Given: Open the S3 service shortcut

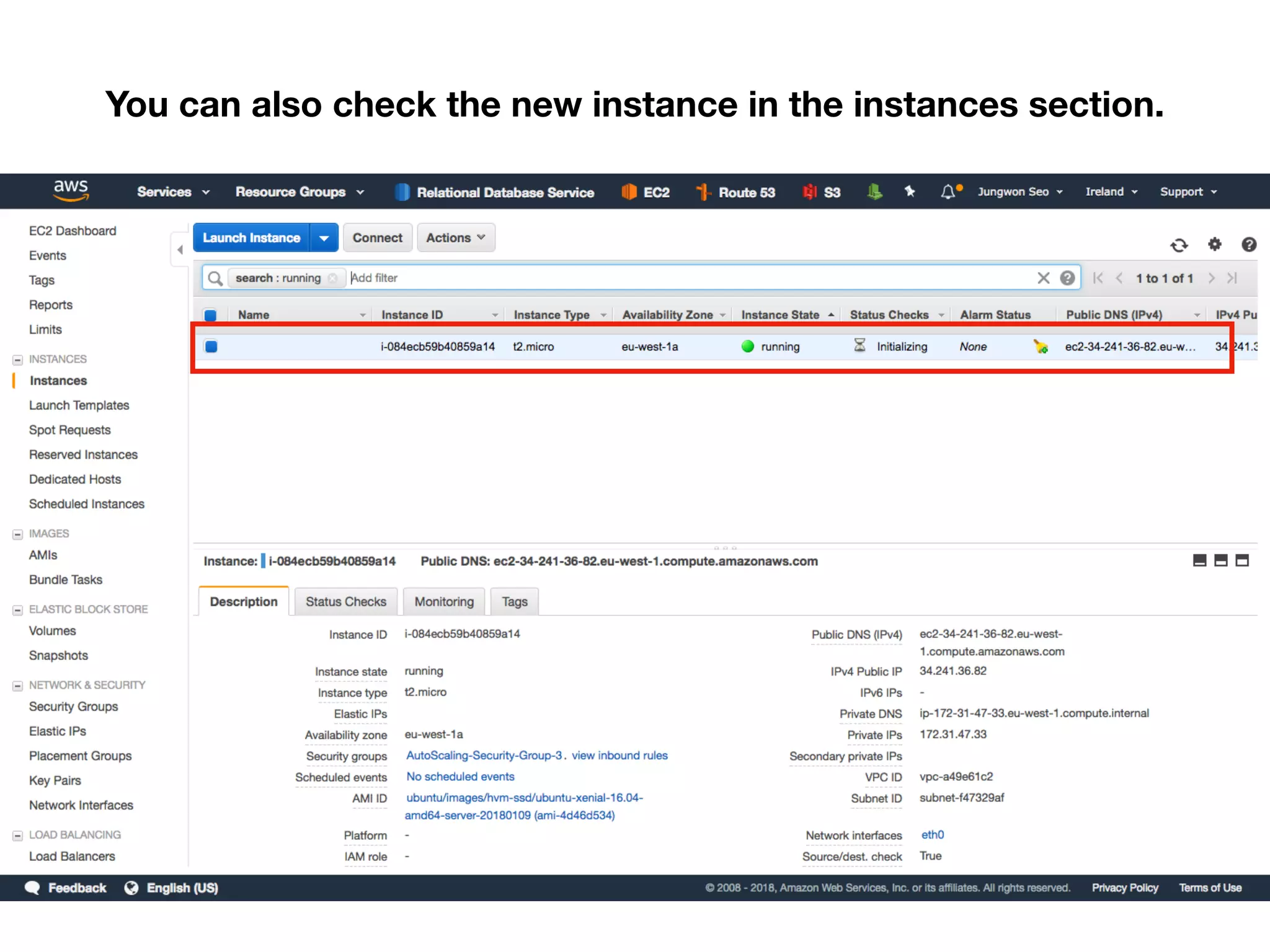Looking at the screenshot, I should tap(821, 192).
